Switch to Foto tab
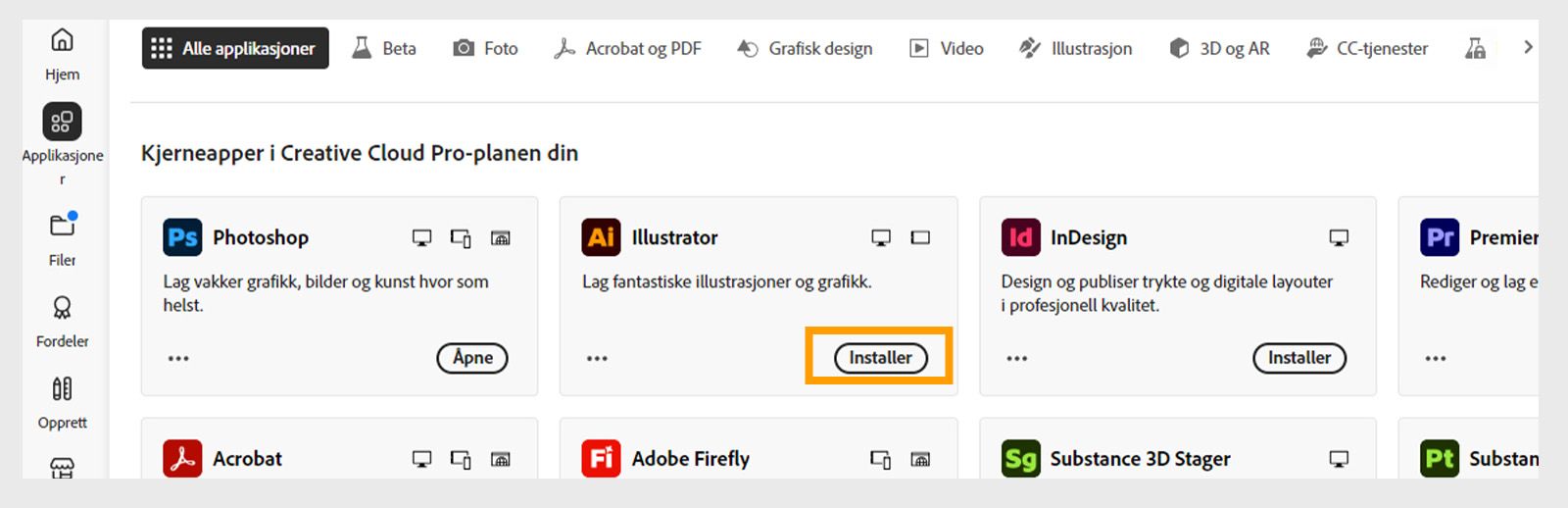 [x=485, y=48]
